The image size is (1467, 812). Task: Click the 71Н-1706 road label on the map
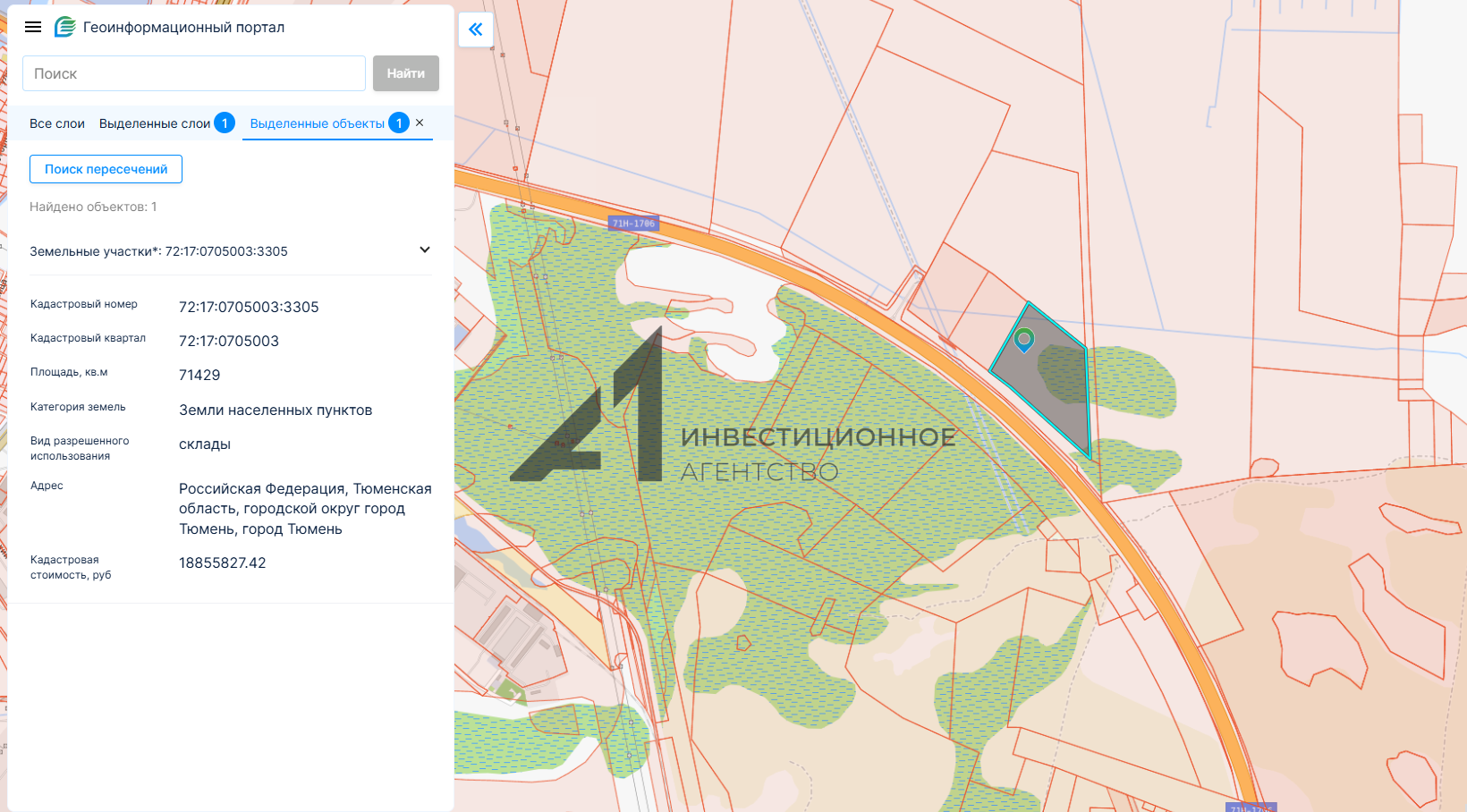coord(633,224)
